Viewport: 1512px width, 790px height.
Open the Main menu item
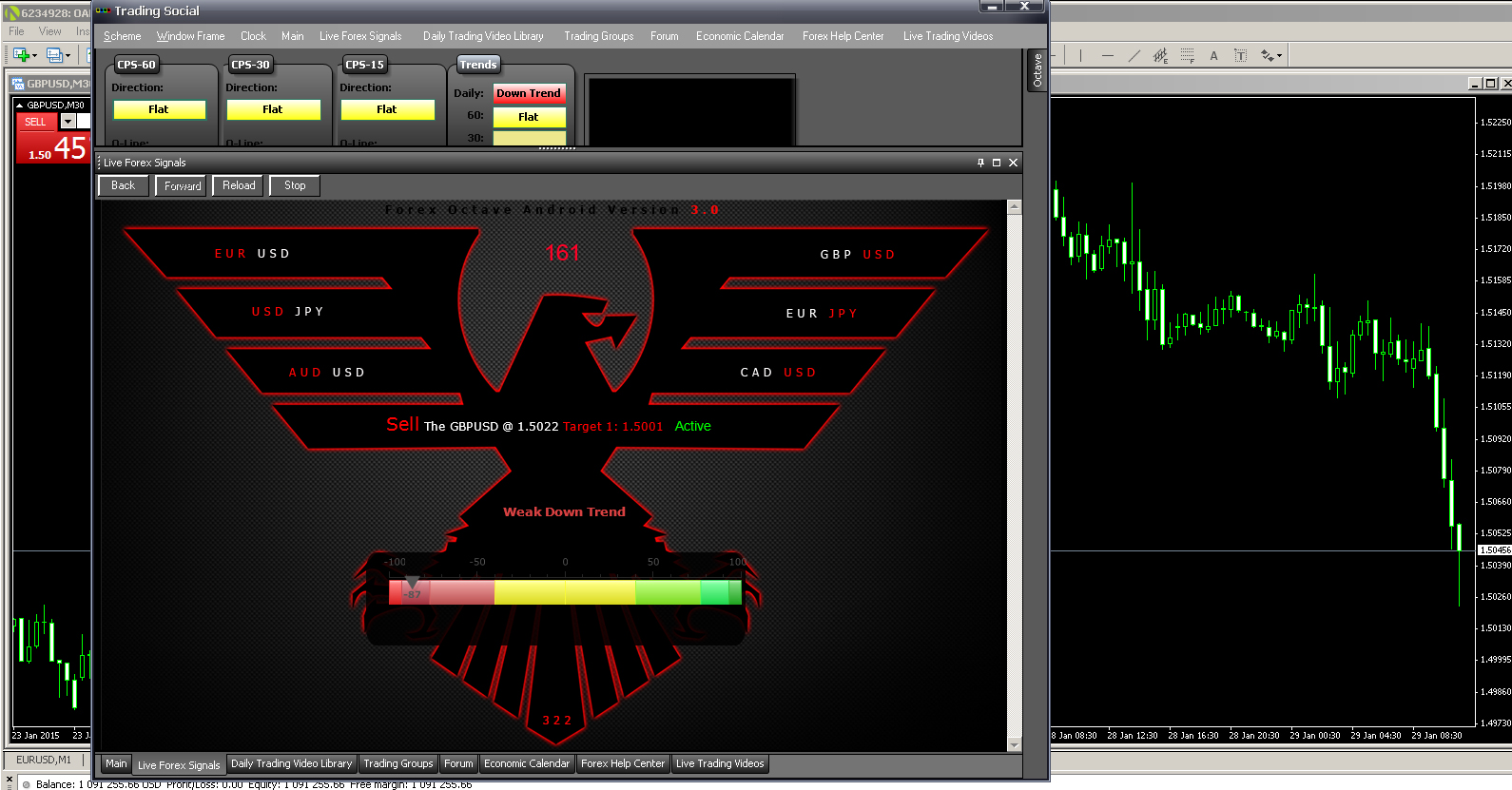(293, 36)
